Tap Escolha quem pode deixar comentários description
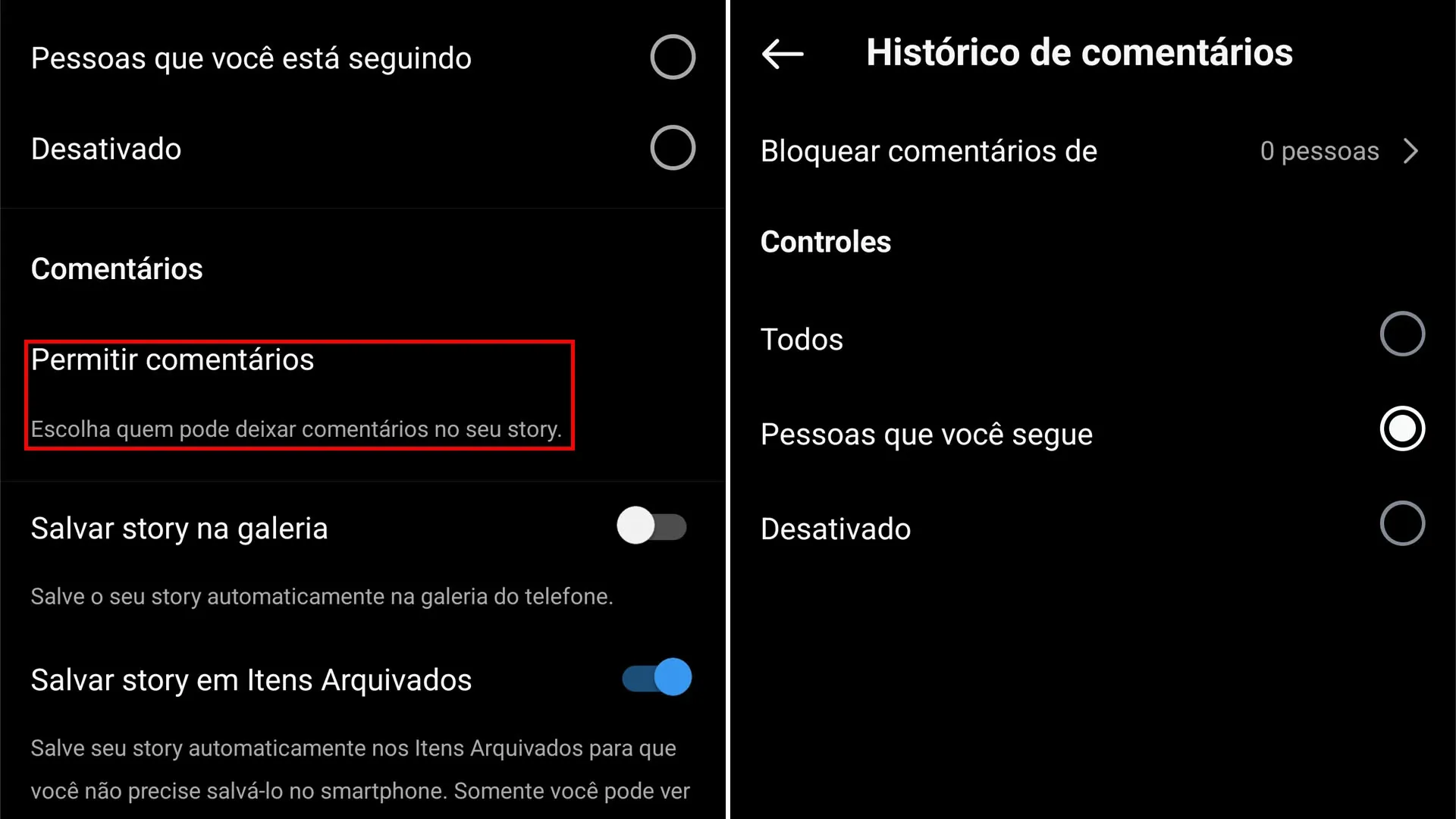Screen dimensions: 1456x819 coord(297,429)
